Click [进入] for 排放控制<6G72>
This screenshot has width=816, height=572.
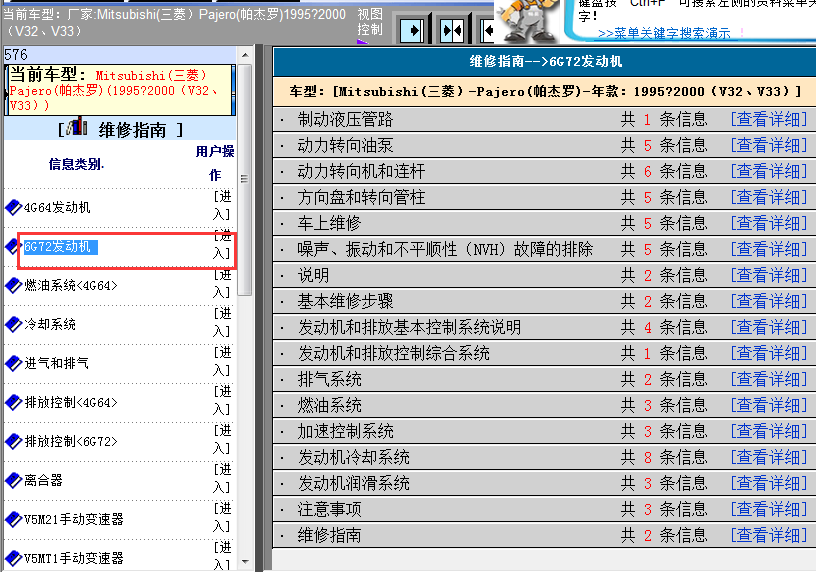(222, 439)
